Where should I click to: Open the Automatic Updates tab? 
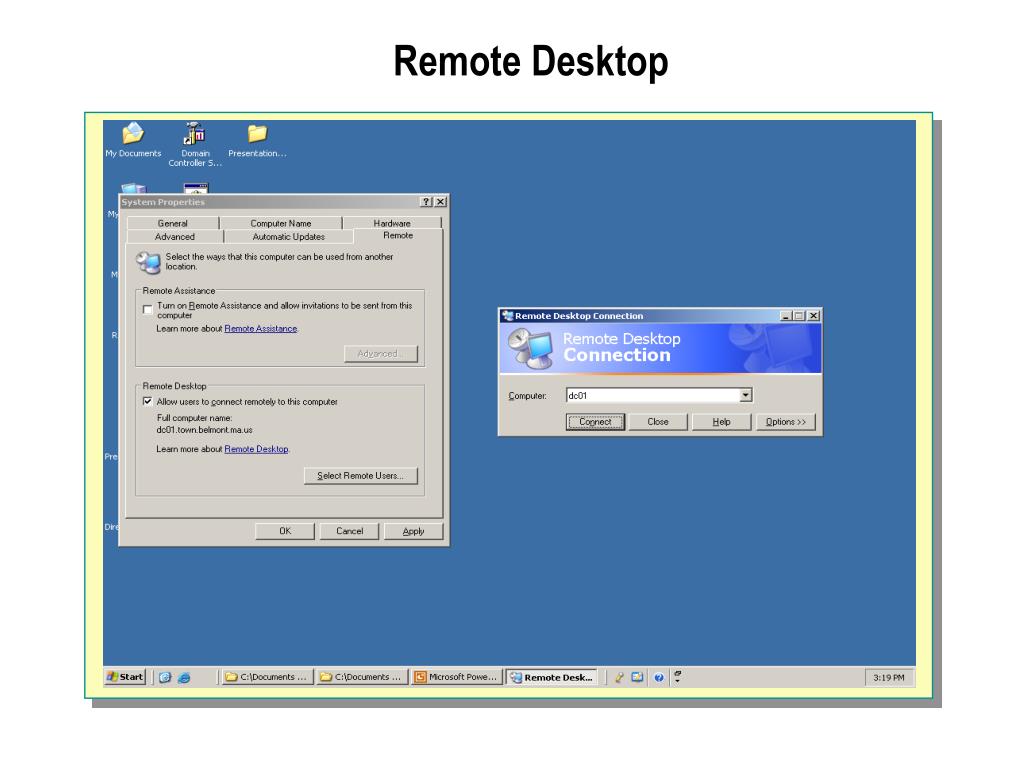point(288,237)
